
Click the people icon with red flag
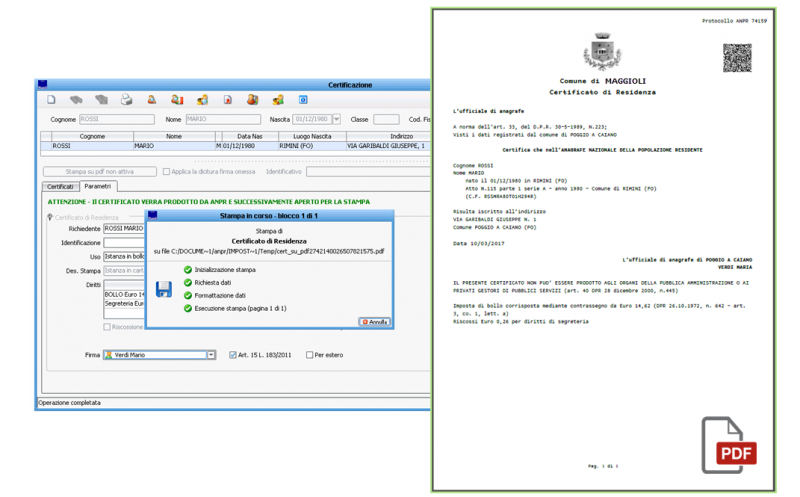[x=177, y=100]
